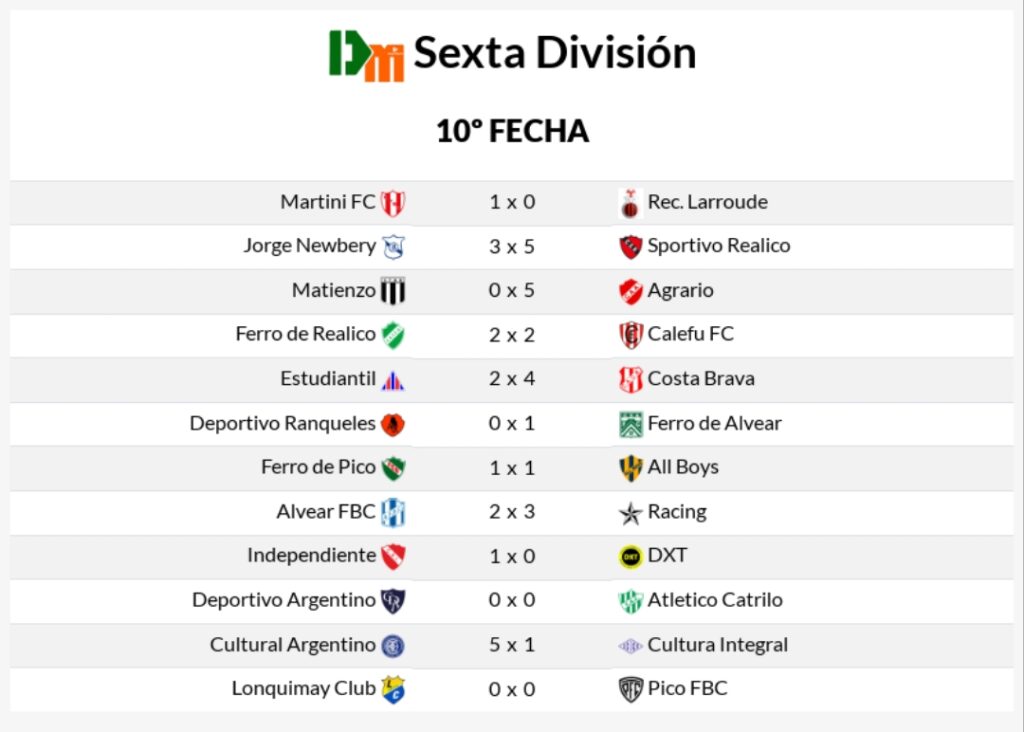Click the Lonquimay Club yellow-blue crest
Screen dimensions: 1024x732
[393, 690]
